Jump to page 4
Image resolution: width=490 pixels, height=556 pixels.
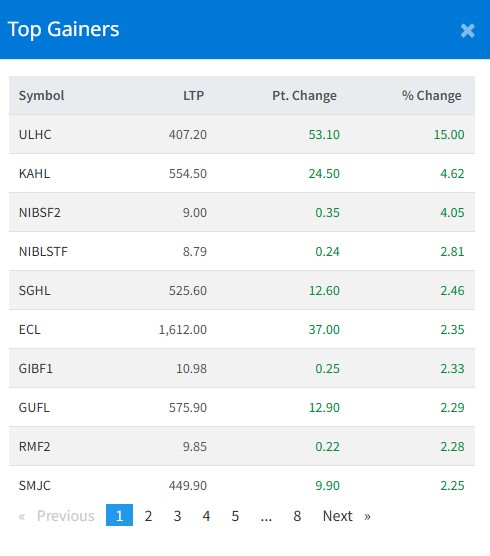[x=206, y=516]
